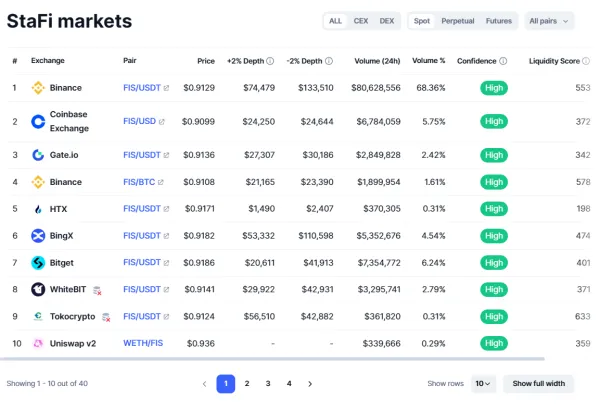Click the horizontal table scrollbar

[272, 359]
